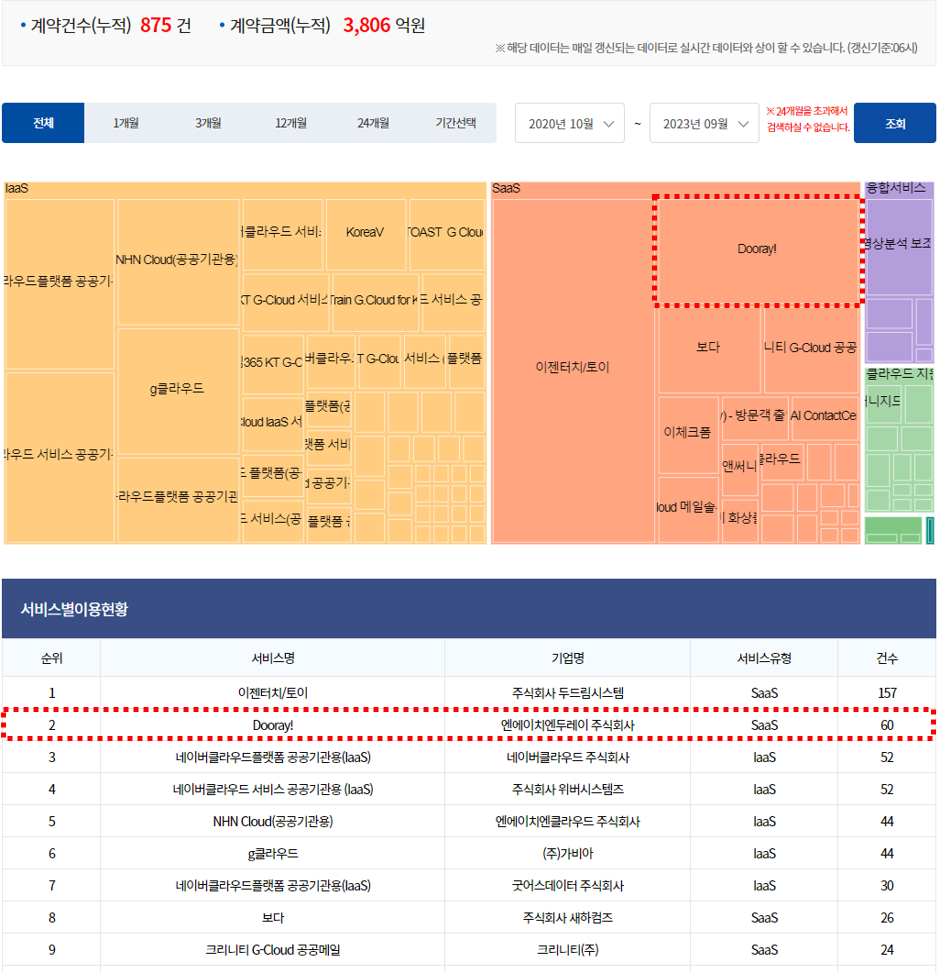The image size is (940, 973).
Task: Click 이젠터치/토이 in the service table
Action: 273,693
